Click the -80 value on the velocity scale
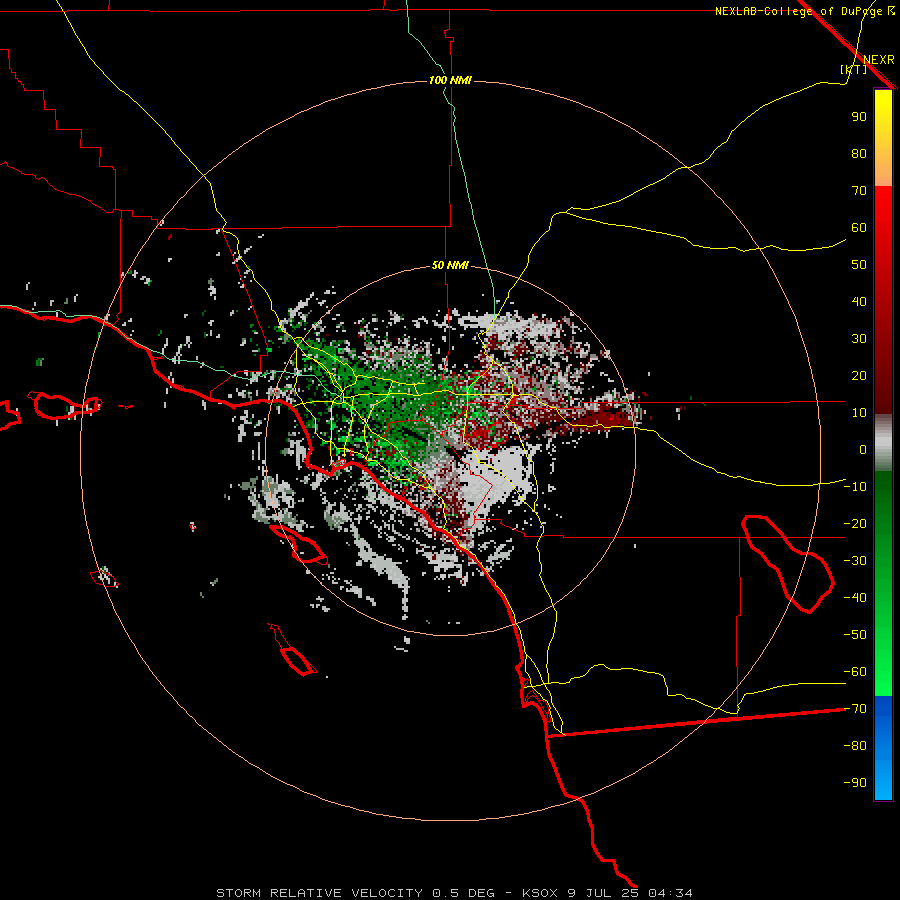900x900 pixels. coord(855,746)
